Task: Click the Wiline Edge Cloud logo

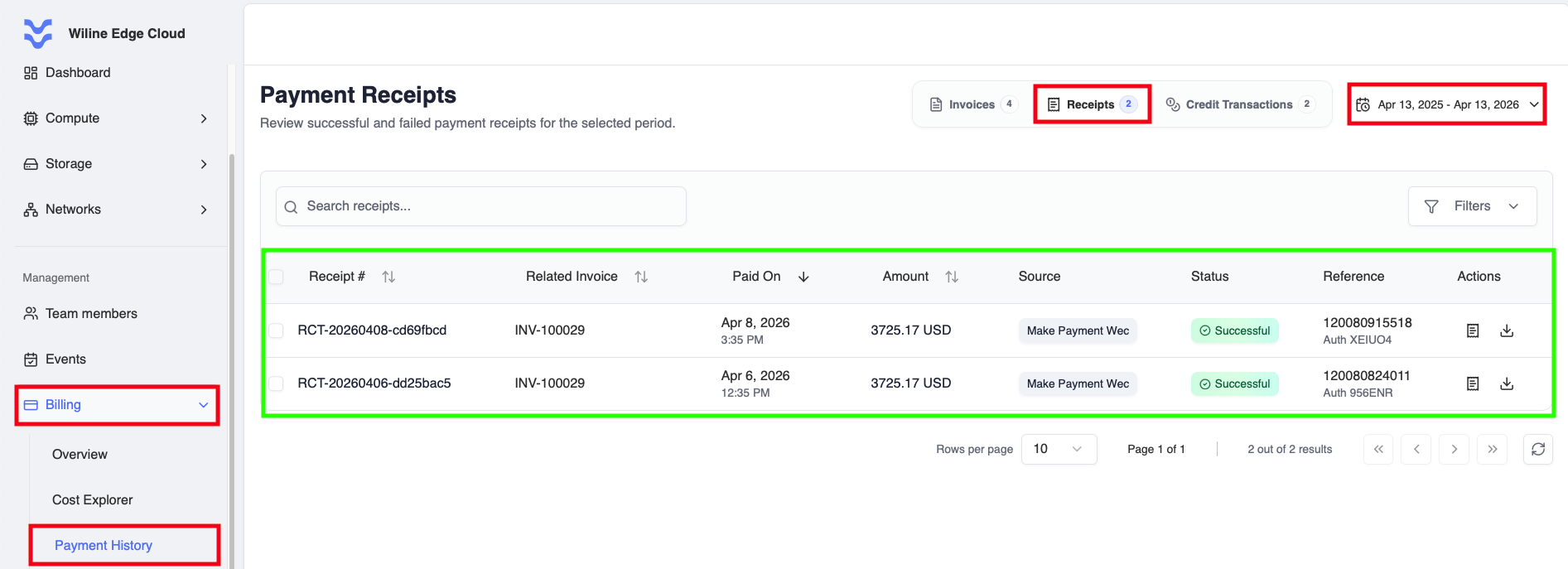Action: (x=38, y=33)
